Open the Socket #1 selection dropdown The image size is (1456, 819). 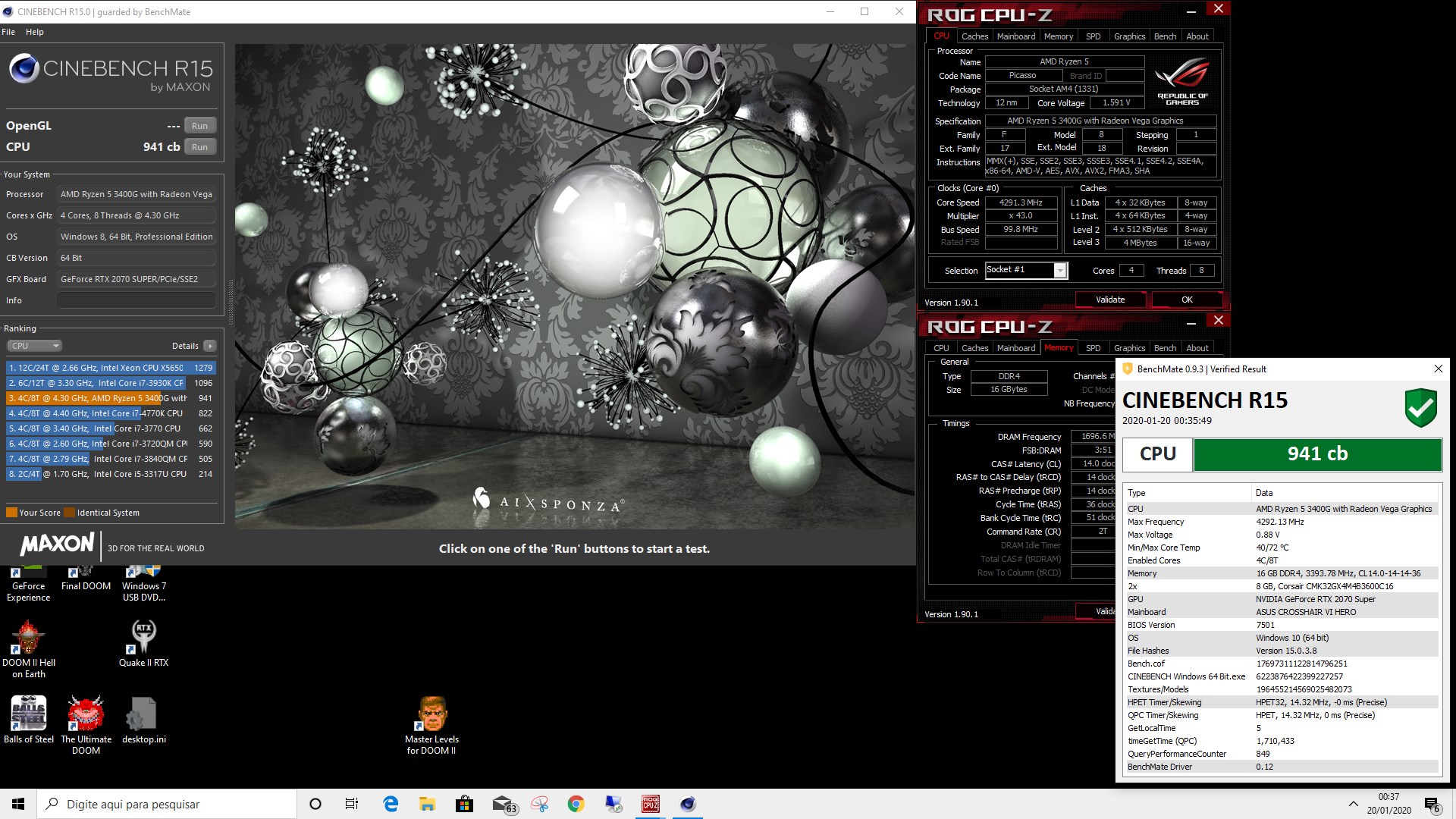click(1026, 270)
